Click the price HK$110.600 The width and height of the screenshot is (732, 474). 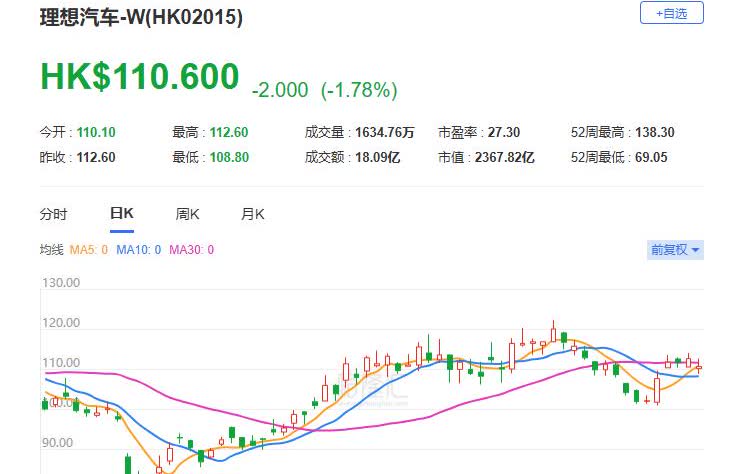tap(140, 77)
